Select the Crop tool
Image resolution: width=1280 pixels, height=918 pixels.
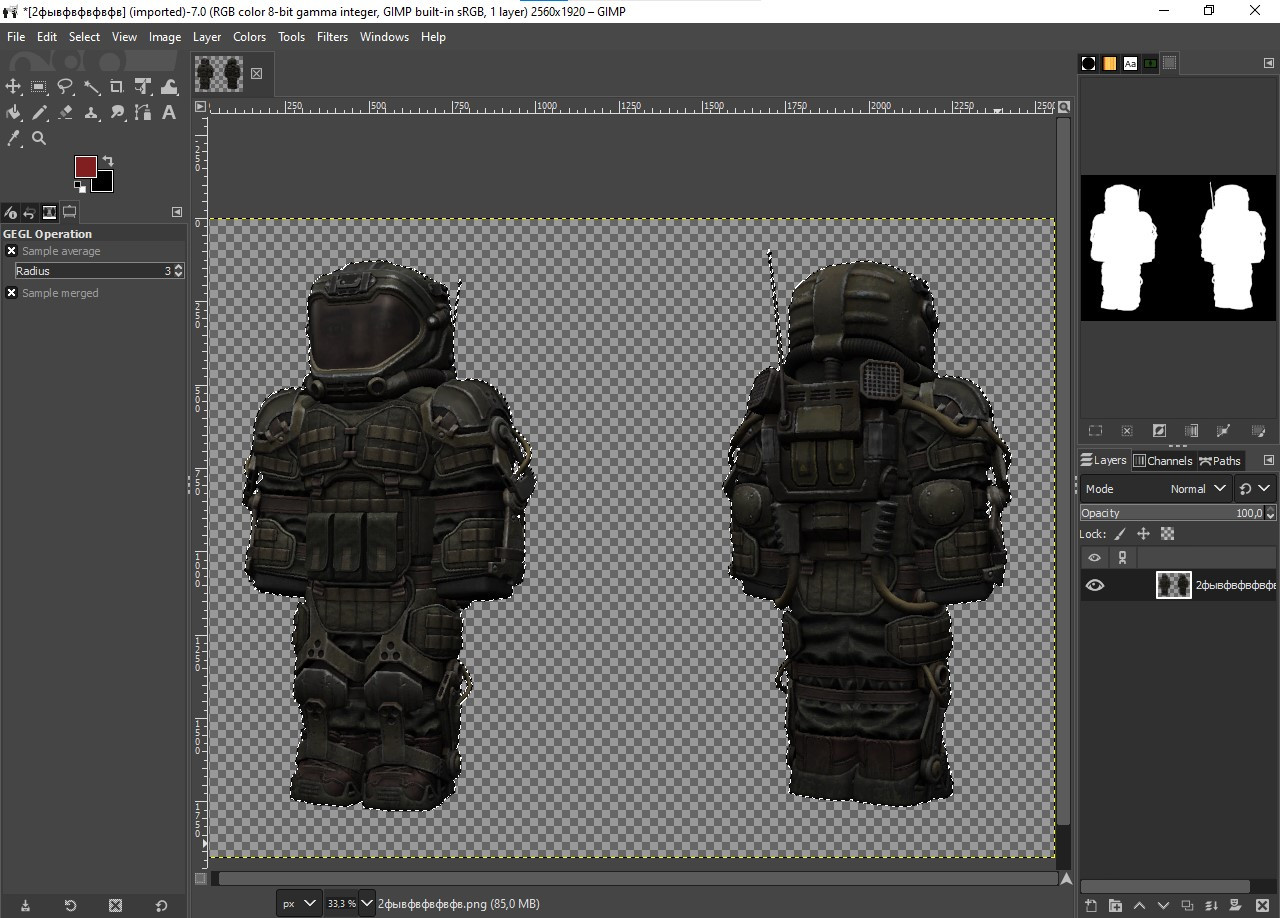click(x=117, y=87)
